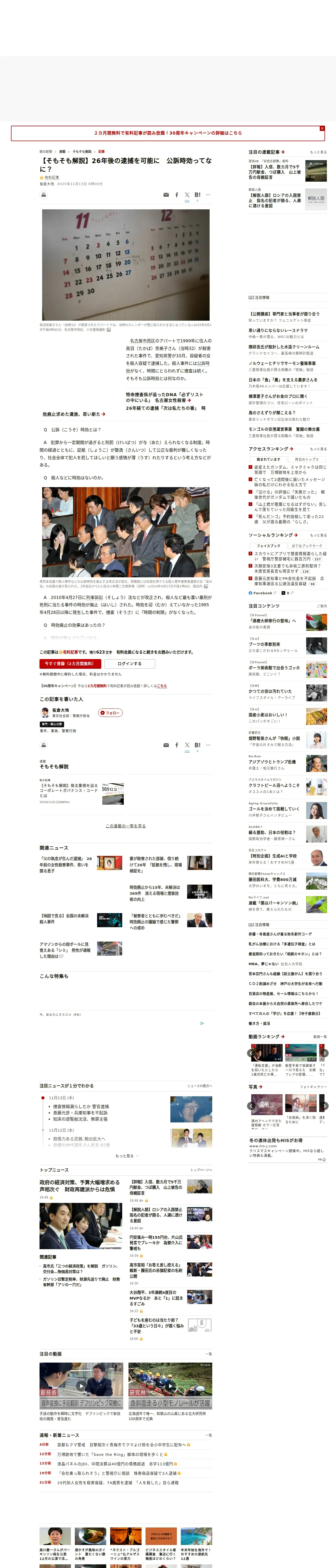
Task: Enlarge the calendar photo in the article
Action: (x=126, y=265)
